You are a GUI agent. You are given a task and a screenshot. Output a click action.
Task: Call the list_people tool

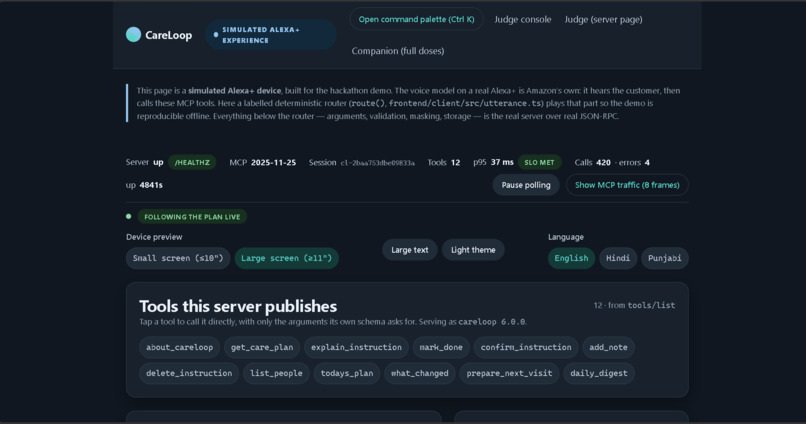(x=277, y=373)
